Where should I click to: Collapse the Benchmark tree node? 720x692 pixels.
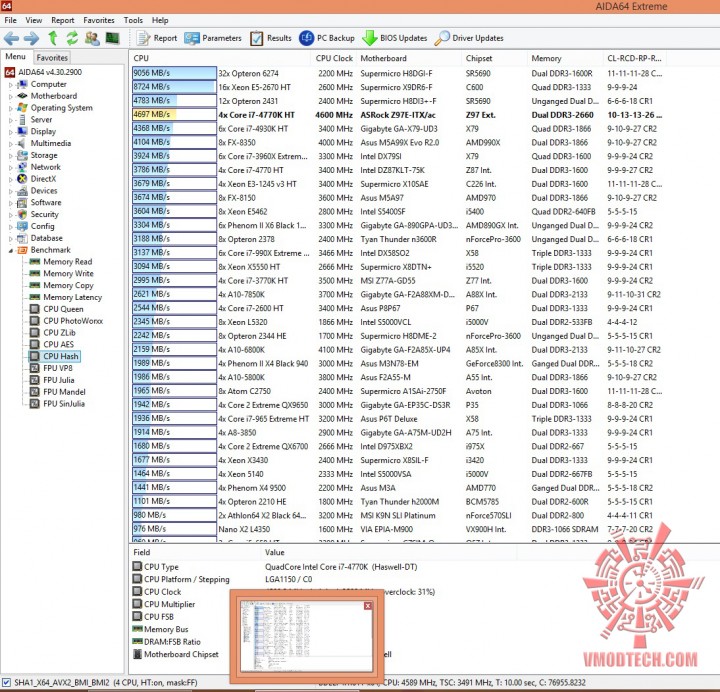tap(10, 250)
